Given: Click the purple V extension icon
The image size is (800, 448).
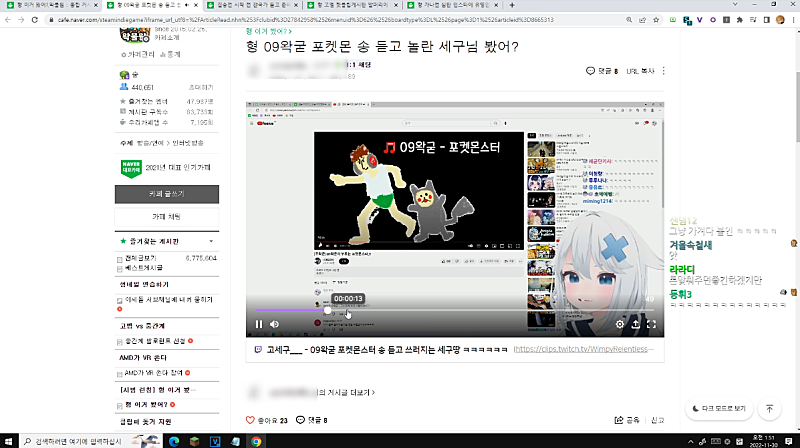Looking at the screenshot, I should pos(699,20).
